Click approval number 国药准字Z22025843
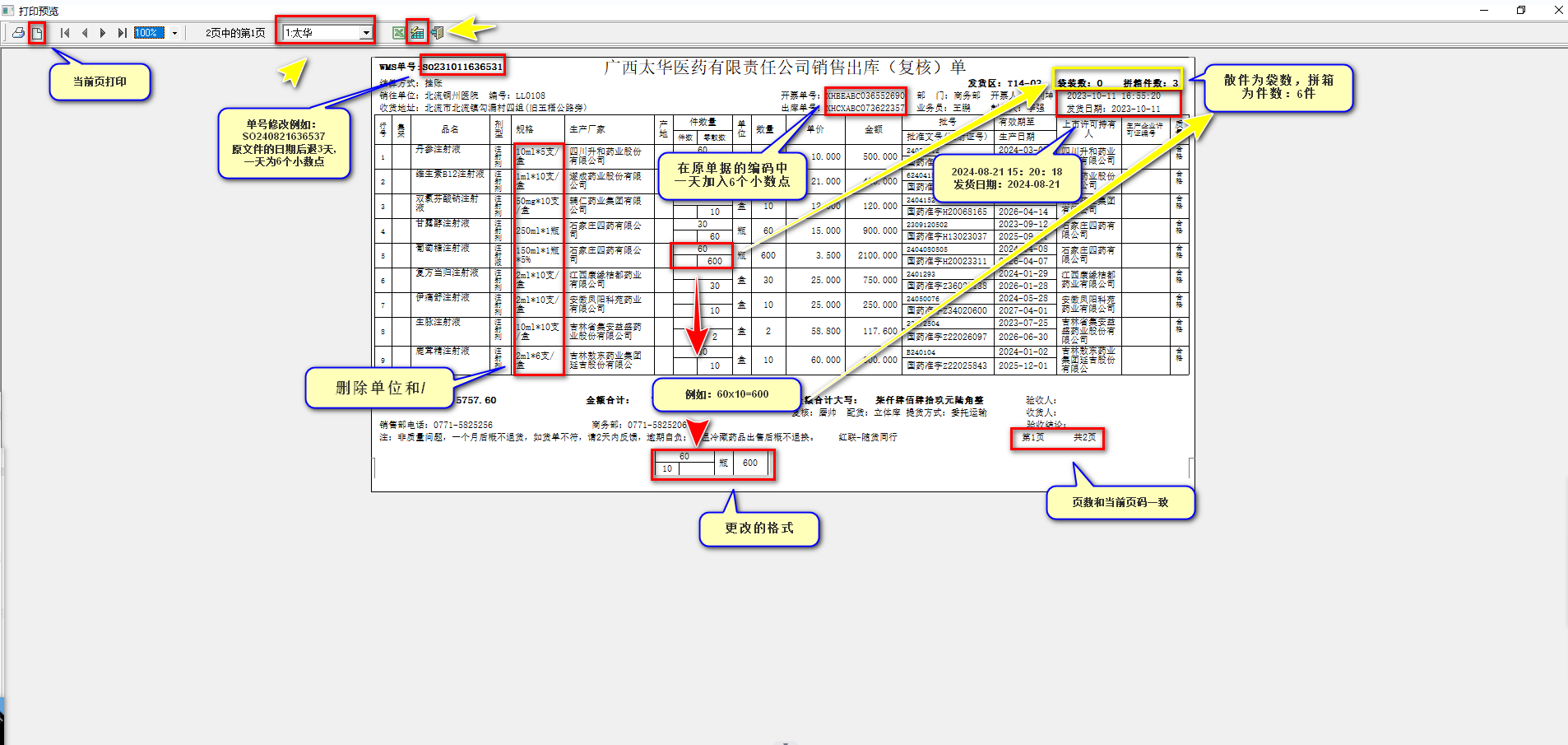Image resolution: width=1568 pixels, height=745 pixels. pyautogui.click(x=947, y=366)
